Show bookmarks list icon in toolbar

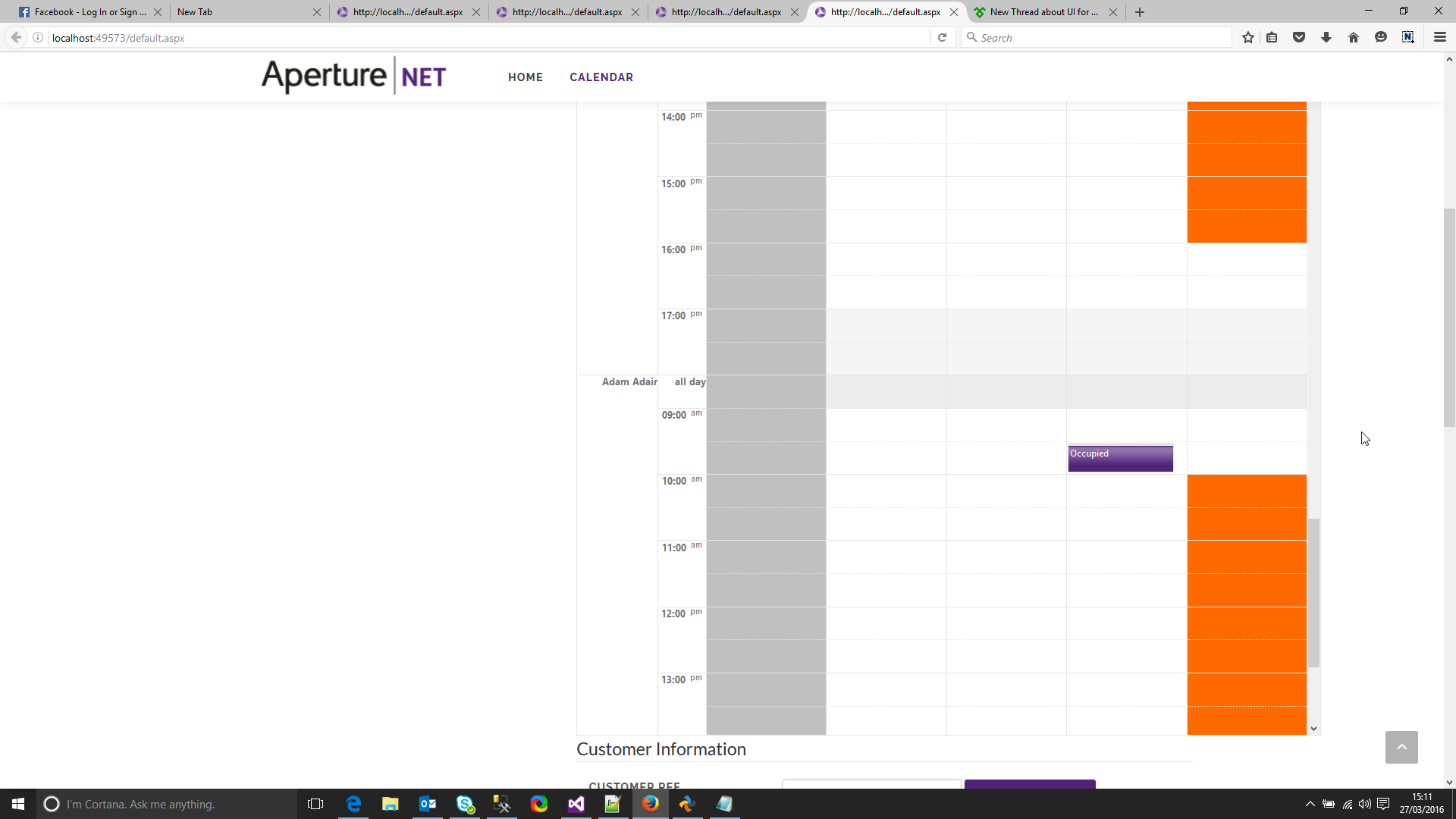click(1272, 38)
